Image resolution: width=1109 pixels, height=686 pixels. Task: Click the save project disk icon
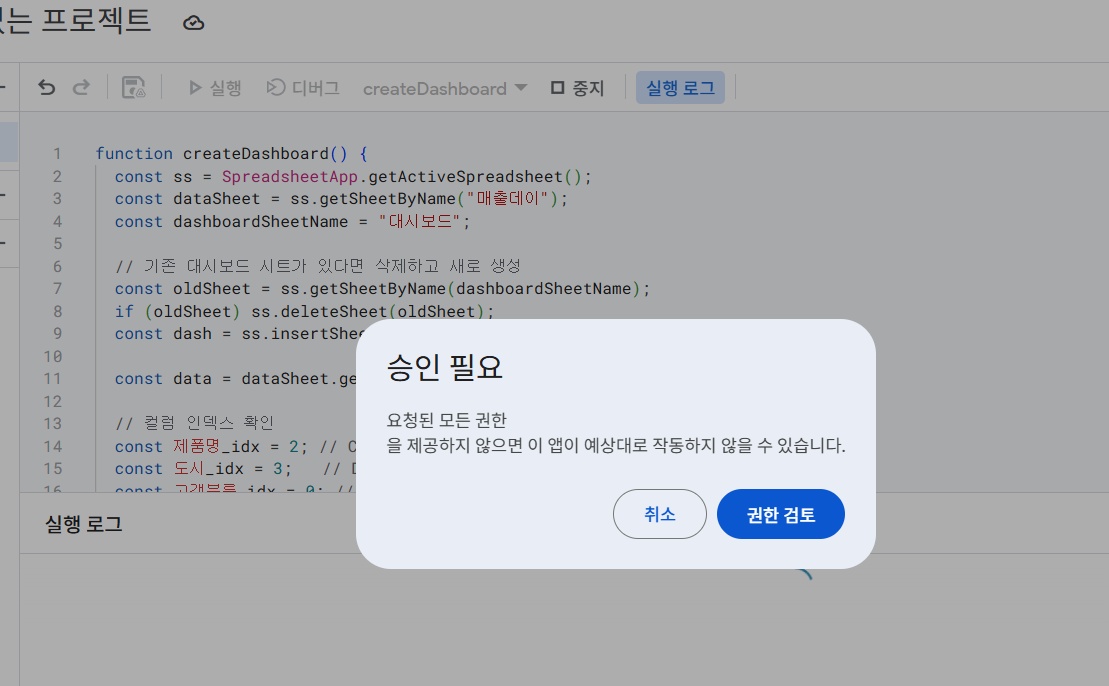(x=134, y=88)
